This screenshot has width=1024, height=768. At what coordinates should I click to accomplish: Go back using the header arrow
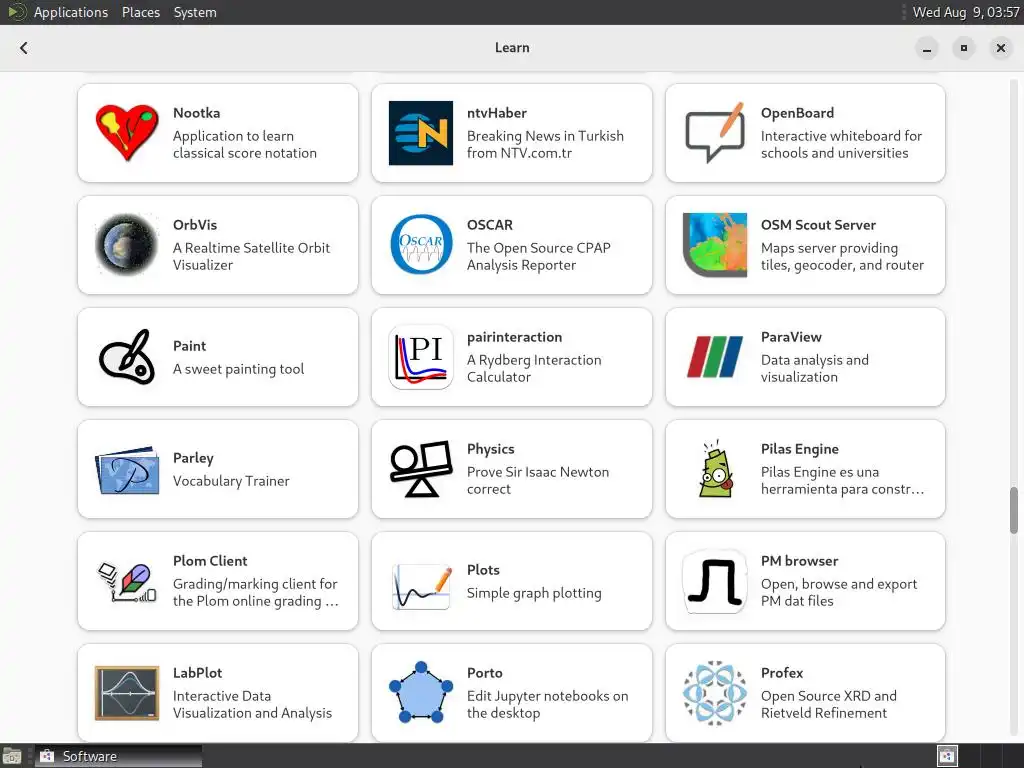(24, 48)
